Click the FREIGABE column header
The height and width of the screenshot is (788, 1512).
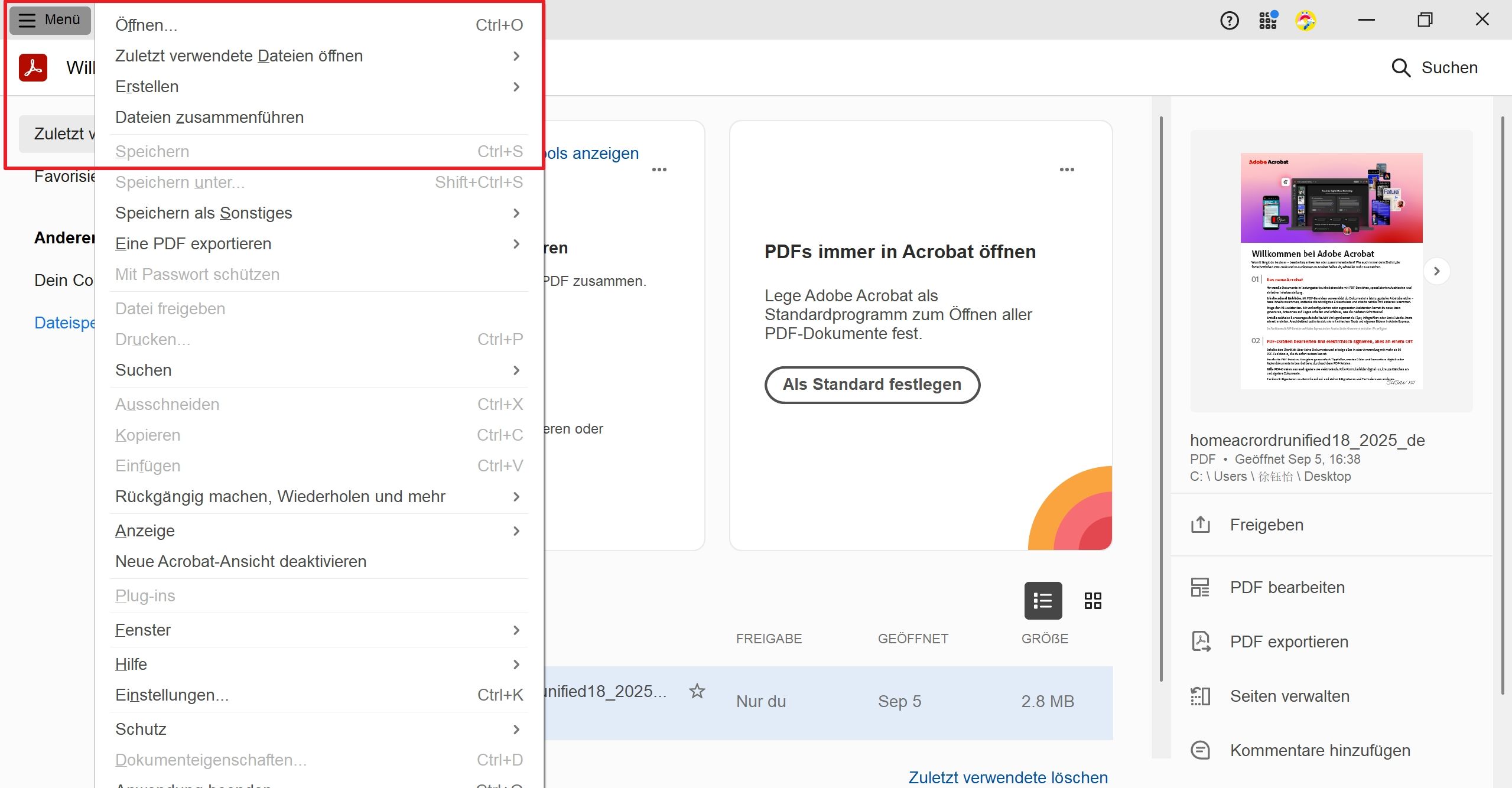pyautogui.click(x=769, y=639)
